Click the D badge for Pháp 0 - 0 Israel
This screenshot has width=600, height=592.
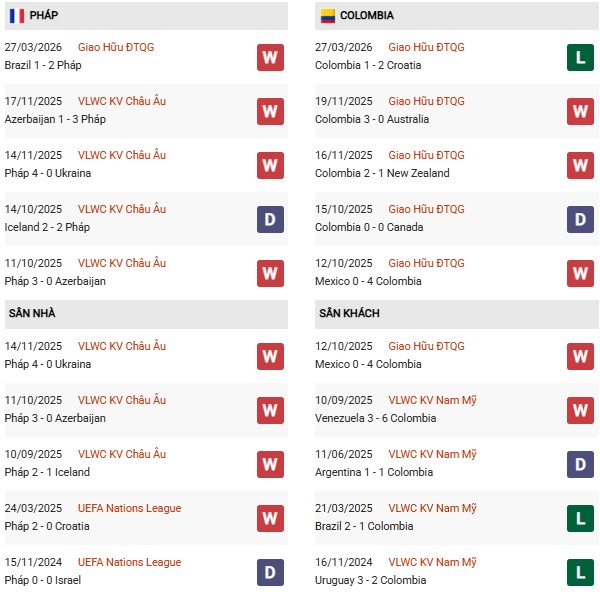[270, 572]
